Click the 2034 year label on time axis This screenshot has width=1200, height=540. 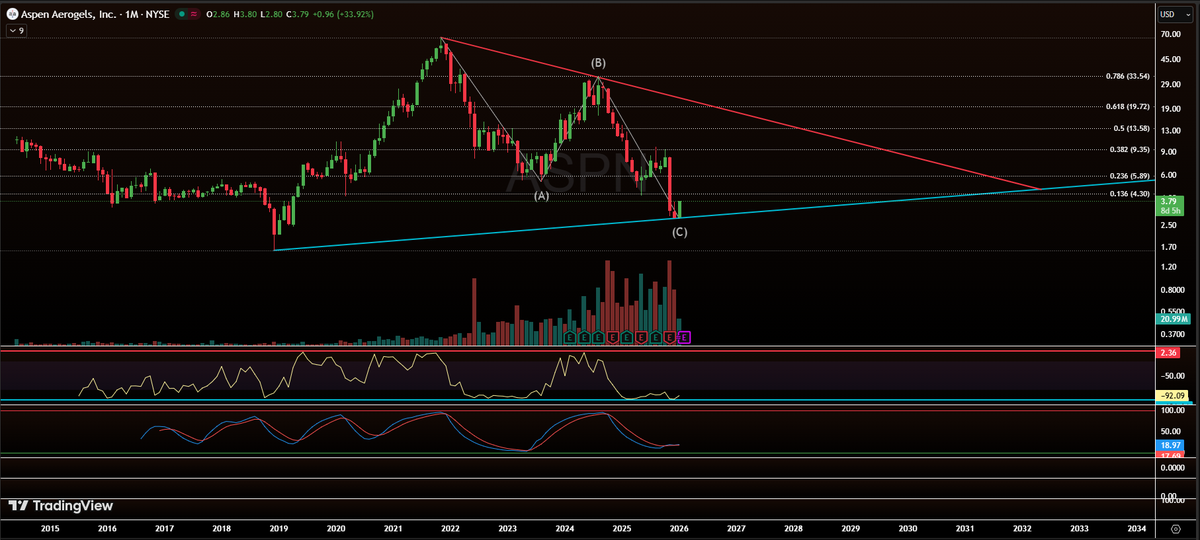click(1137, 527)
